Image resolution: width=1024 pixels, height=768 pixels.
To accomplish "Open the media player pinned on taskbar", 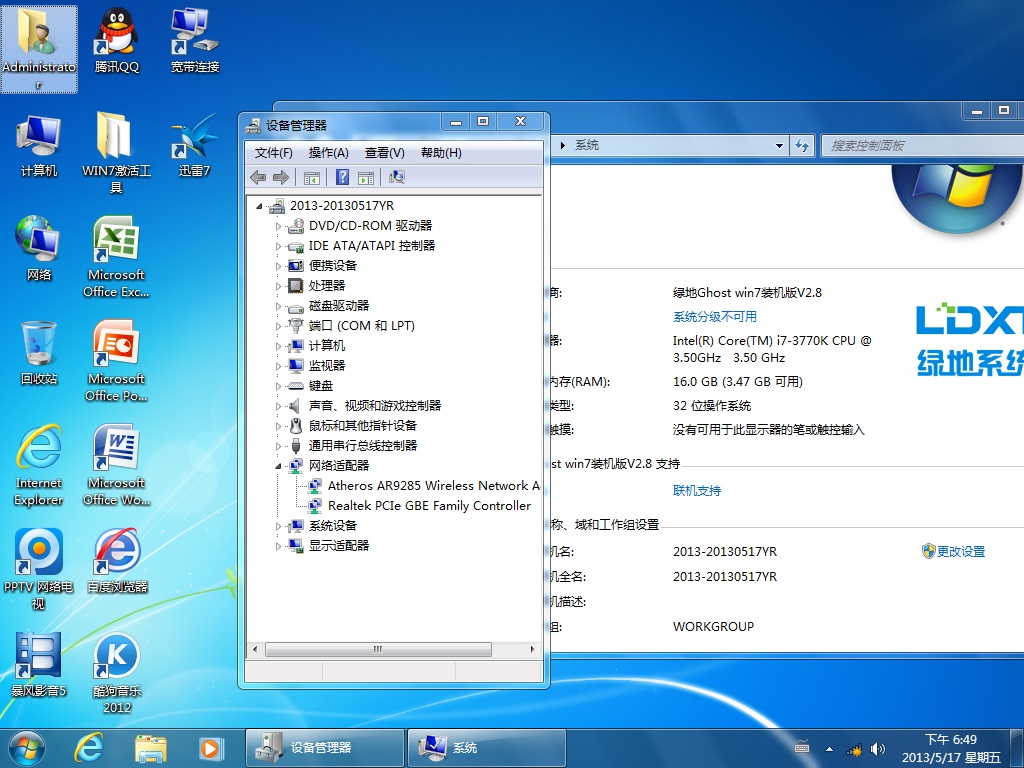I will click(x=211, y=748).
